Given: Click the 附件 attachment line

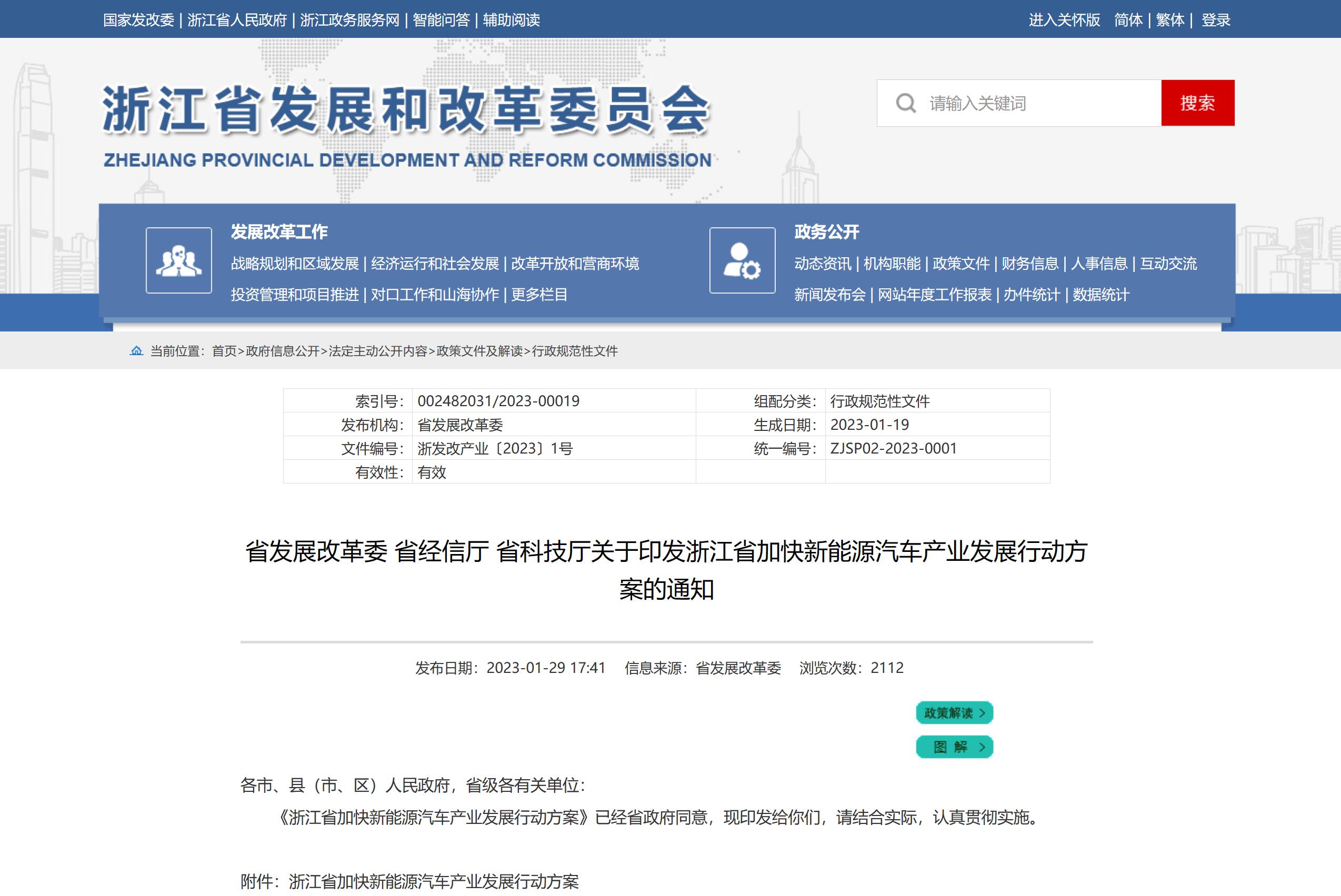Looking at the screenshot, I should coord(410,882).
